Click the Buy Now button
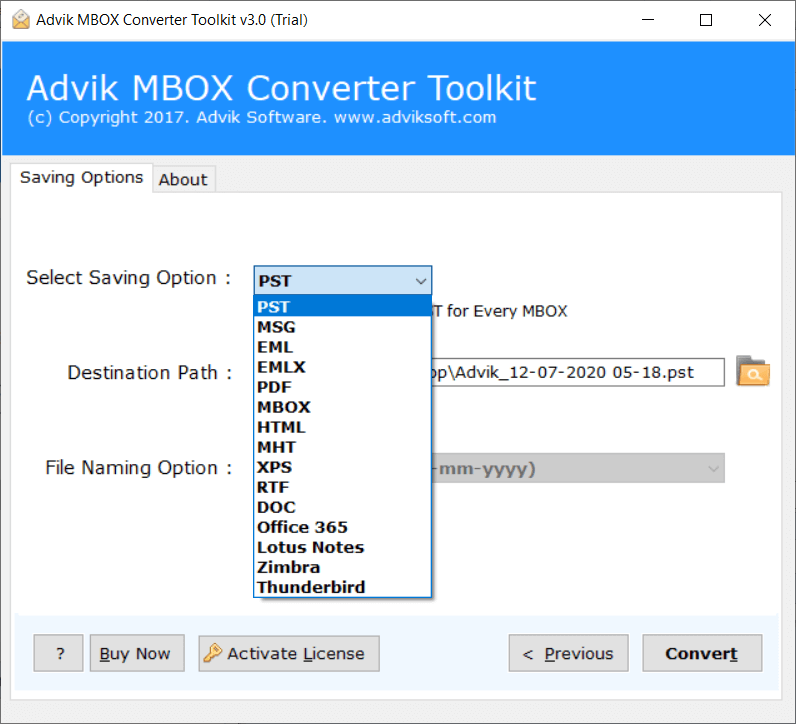 click(137, 653)
